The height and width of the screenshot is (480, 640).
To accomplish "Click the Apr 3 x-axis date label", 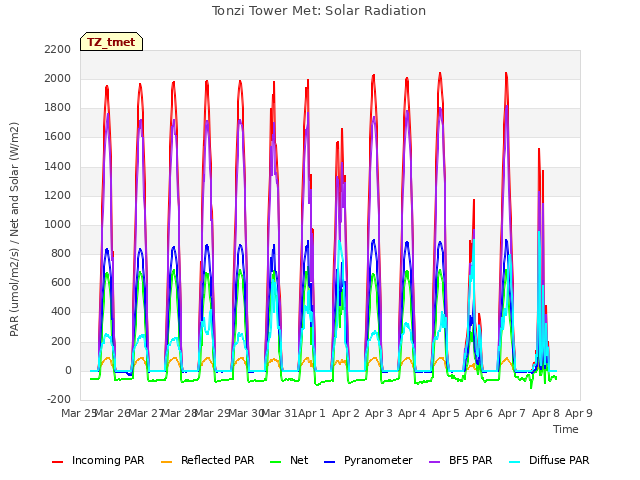I will (x=379, y=413).
